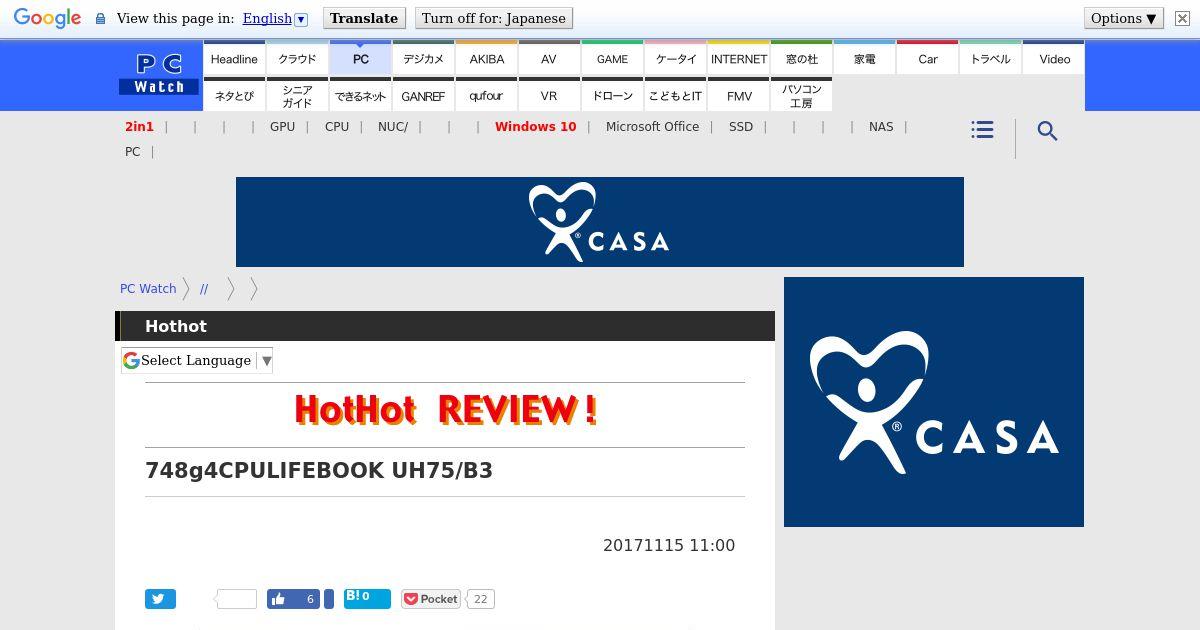Image resolution: width=1200 pixels, height=630 pixels.
Task: Save article to Pocket
Action: pyautogui.click(x=431, y=599)
